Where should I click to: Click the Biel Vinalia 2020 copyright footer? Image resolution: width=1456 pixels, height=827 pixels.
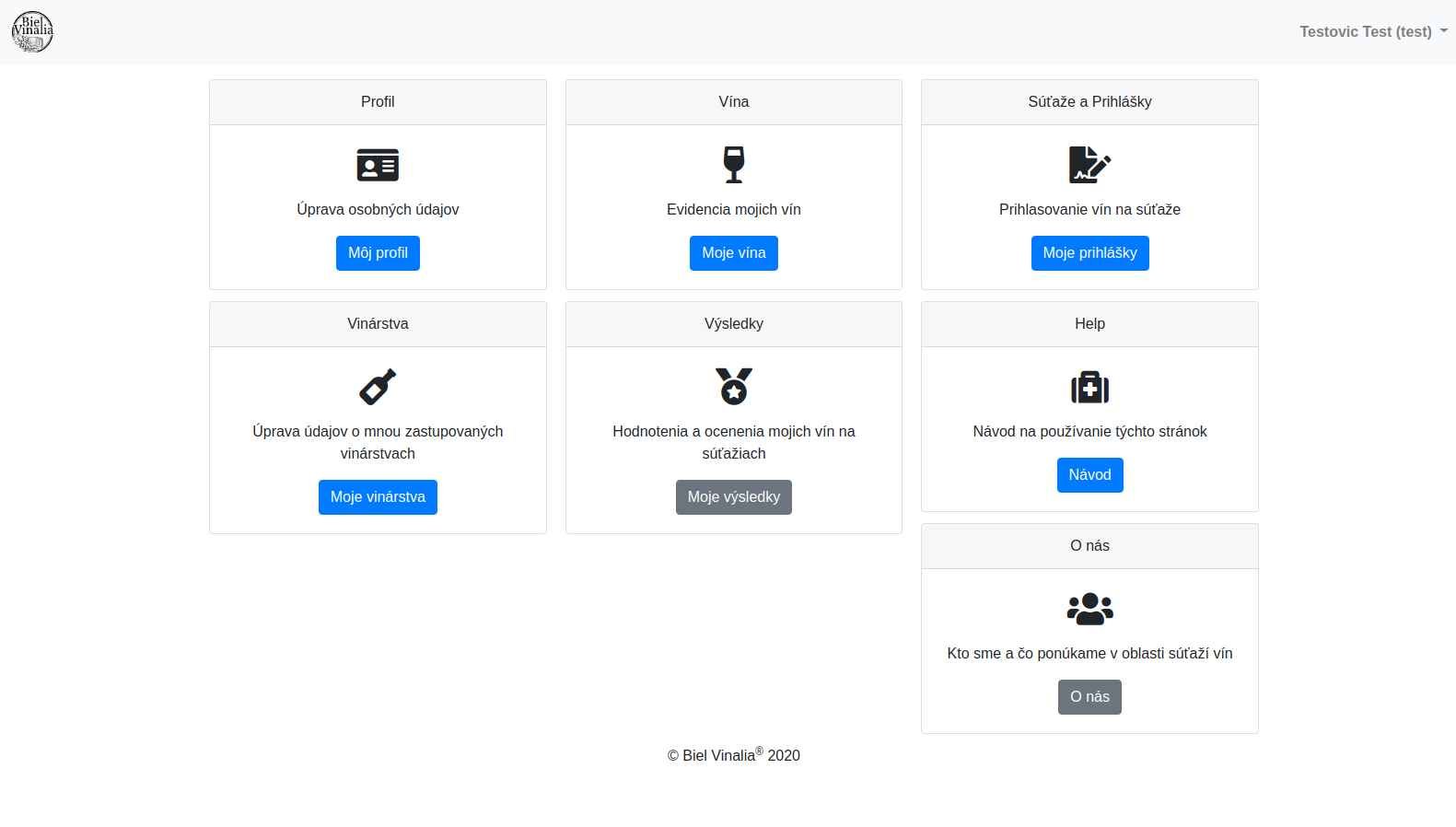[734, 755]
